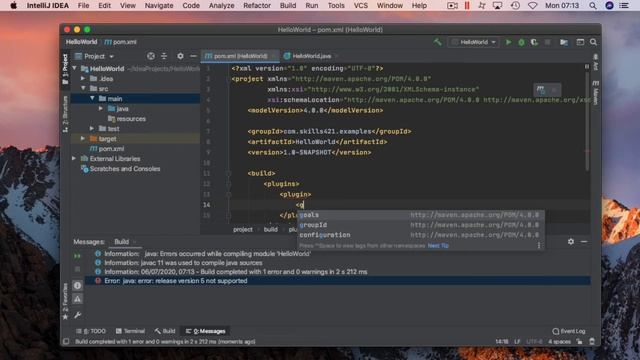Toggle the Favorites side tool button
The image size is (640, 360).
(x=65, y=301)
